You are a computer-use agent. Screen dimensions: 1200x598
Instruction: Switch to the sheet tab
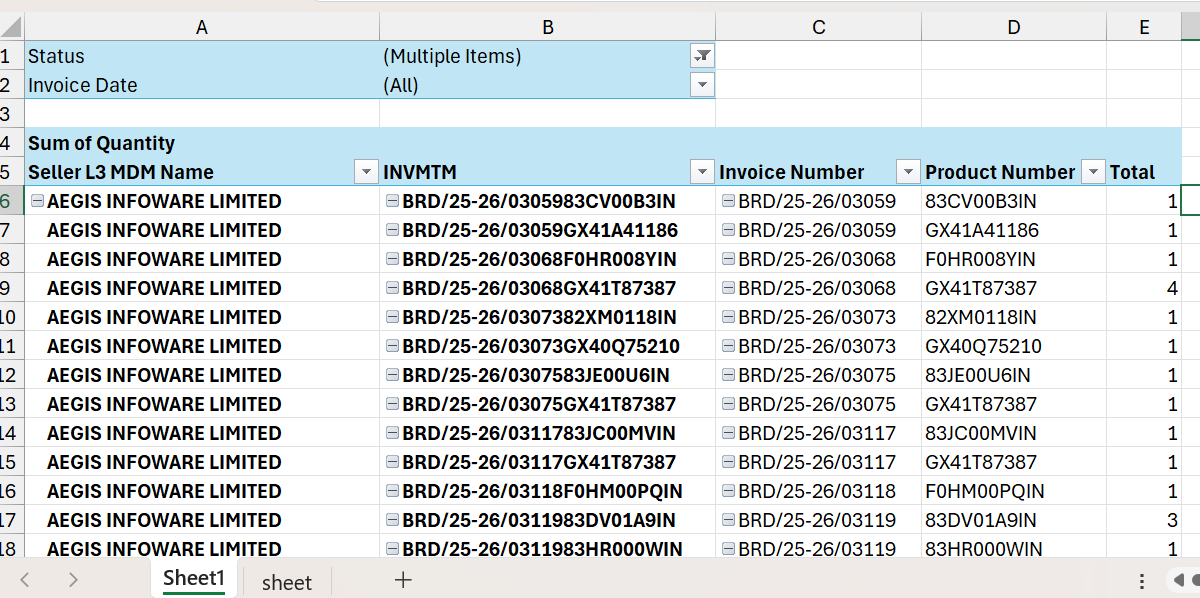click(287, 582)
